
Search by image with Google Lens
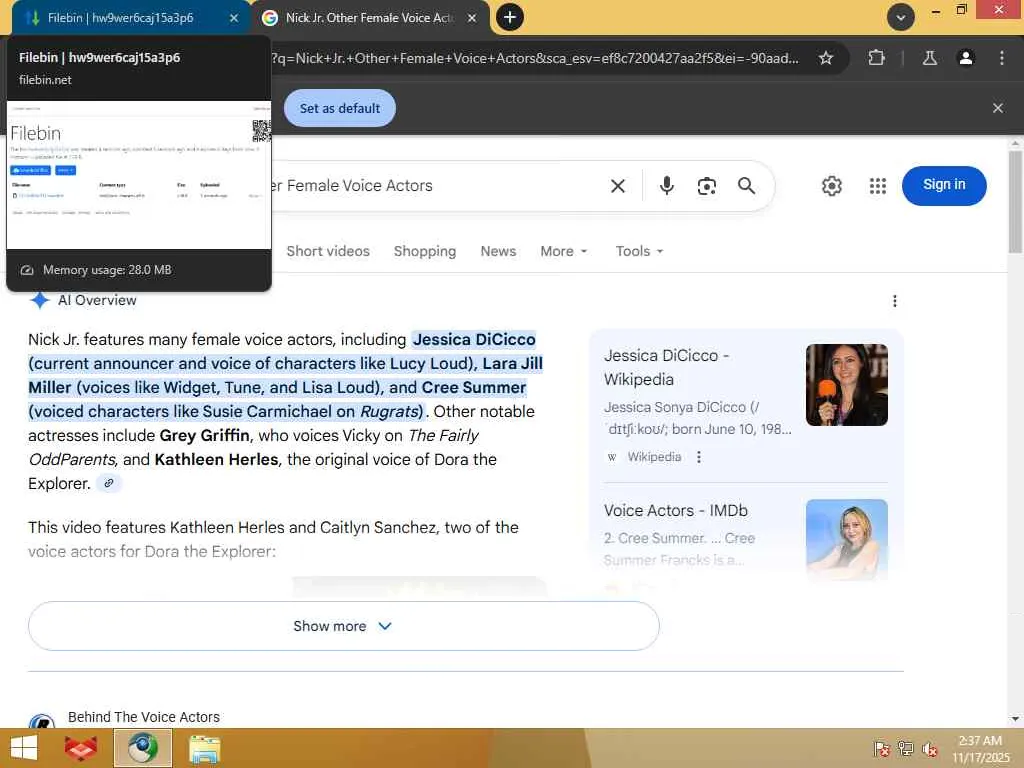[707, 186]
